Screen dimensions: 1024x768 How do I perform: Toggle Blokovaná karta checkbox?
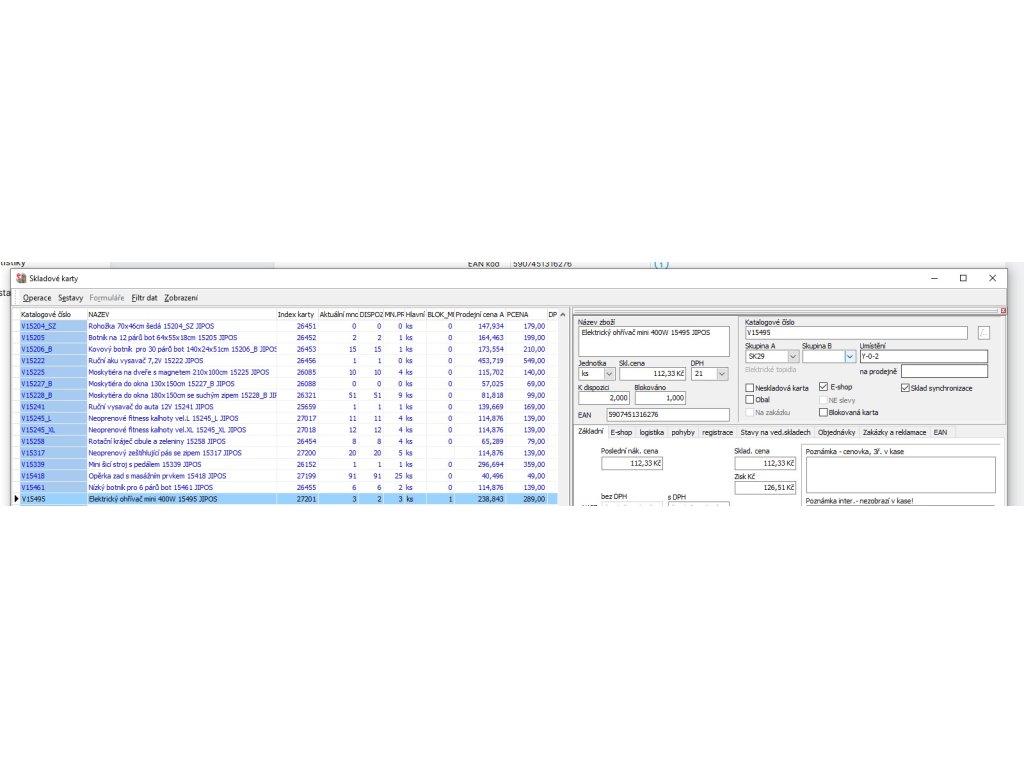(x=824, y=412)
